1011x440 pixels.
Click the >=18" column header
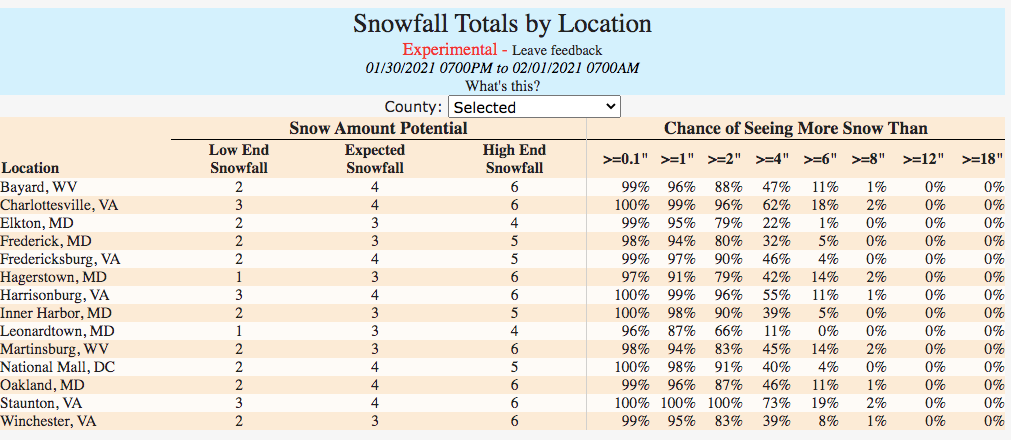pos(982,158)
